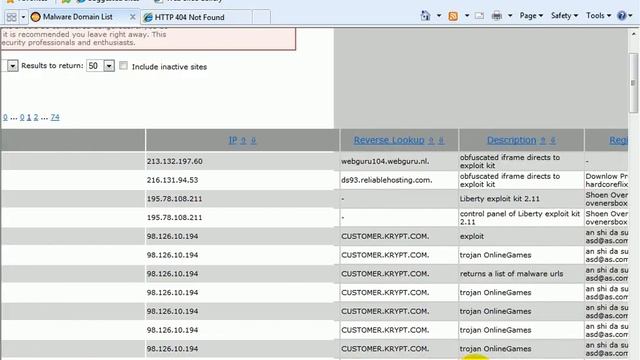The height and width of the screenshot is (360, 640).
Task: Click the Read Mail toolbar icon
Action: (479, 16)
